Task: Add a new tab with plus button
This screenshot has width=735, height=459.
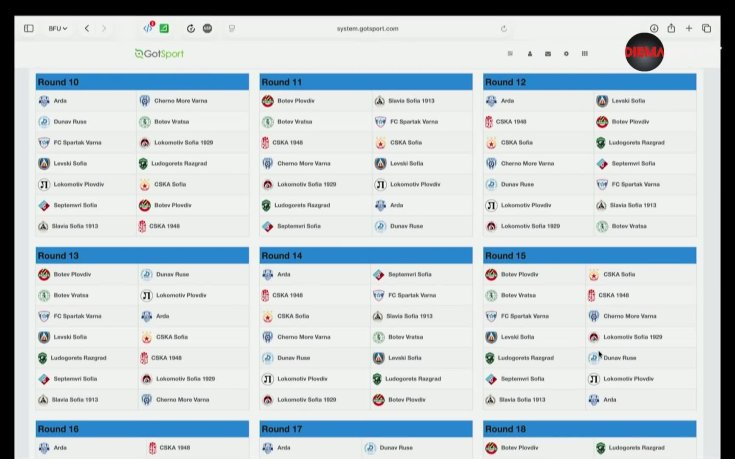Action: [x=689, y=29]
